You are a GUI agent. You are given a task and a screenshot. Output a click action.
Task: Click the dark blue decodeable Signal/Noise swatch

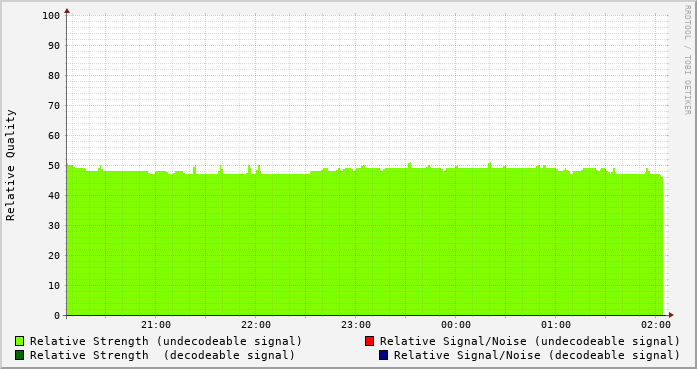383,355
